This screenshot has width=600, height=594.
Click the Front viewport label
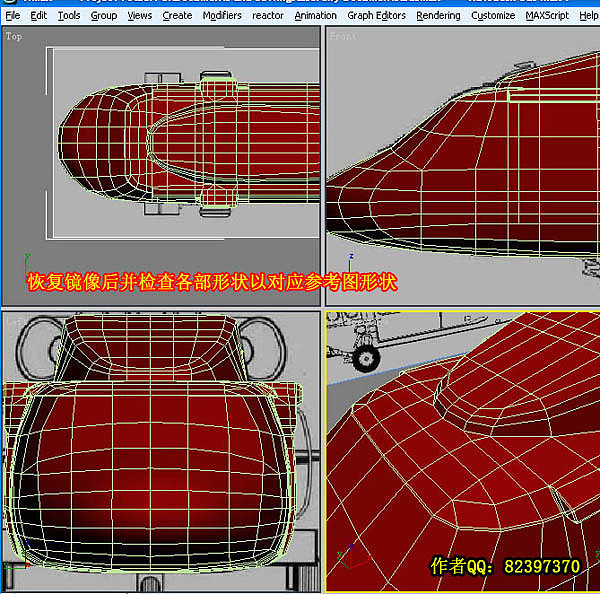343,36
